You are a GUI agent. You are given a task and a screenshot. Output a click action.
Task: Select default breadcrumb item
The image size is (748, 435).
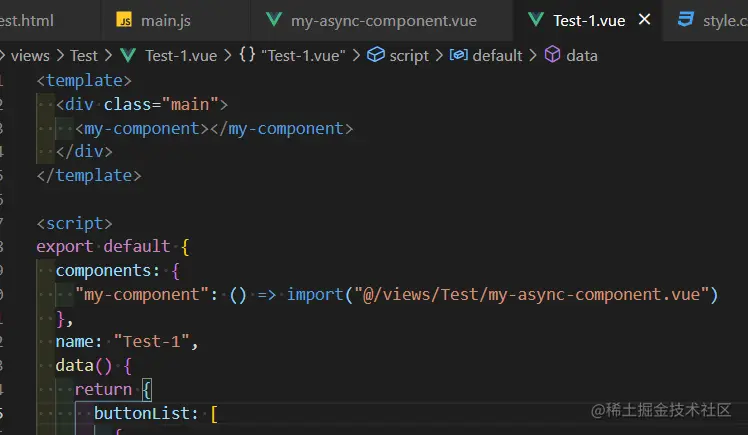pos(497,56)
